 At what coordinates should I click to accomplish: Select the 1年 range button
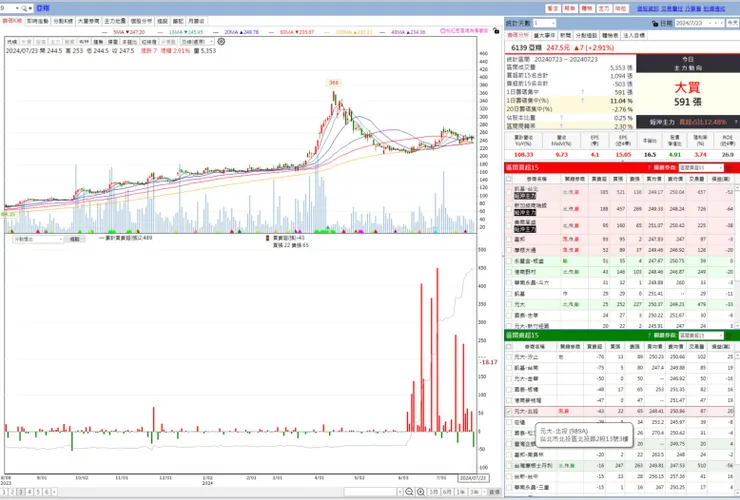click(461, 492)
